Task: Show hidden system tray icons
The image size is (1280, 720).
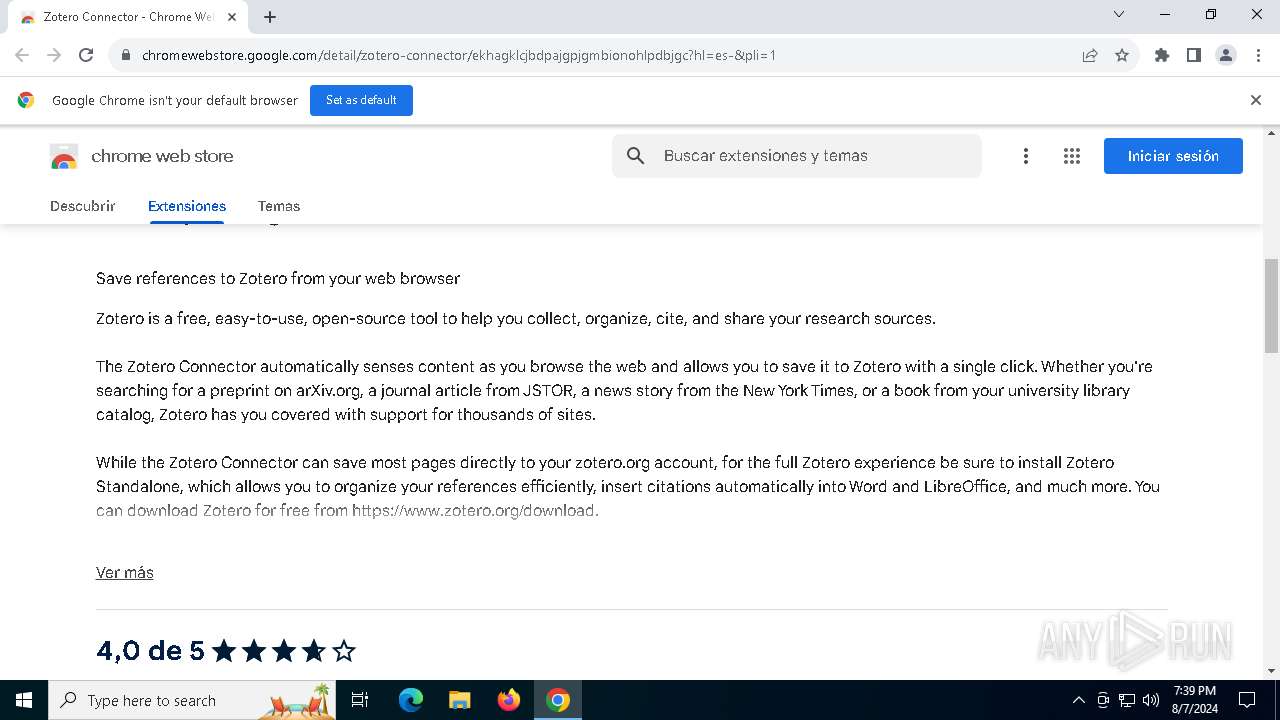Action: [1078, 700]
